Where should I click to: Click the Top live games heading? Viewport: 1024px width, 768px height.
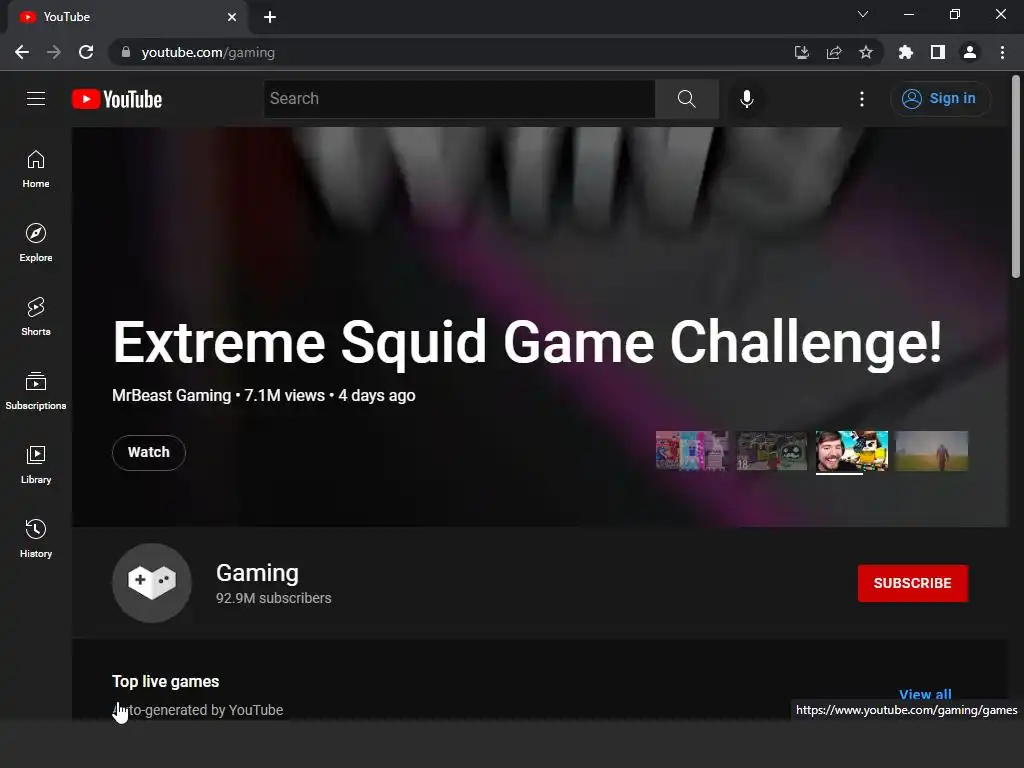[x=165, y=681]
